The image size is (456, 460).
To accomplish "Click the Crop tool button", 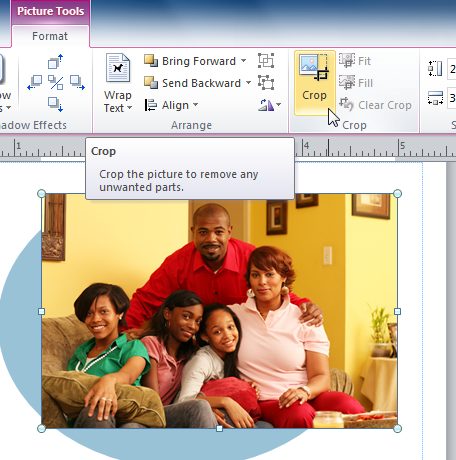I will point(314,83).
